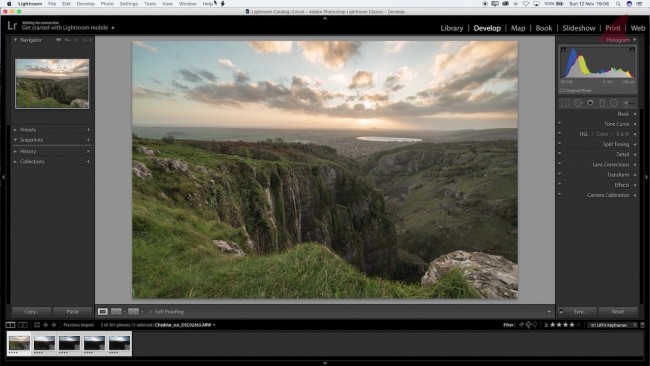
Task: Select the Spot Removal tool
Action: pyautogui.click(x=578, y=103)
